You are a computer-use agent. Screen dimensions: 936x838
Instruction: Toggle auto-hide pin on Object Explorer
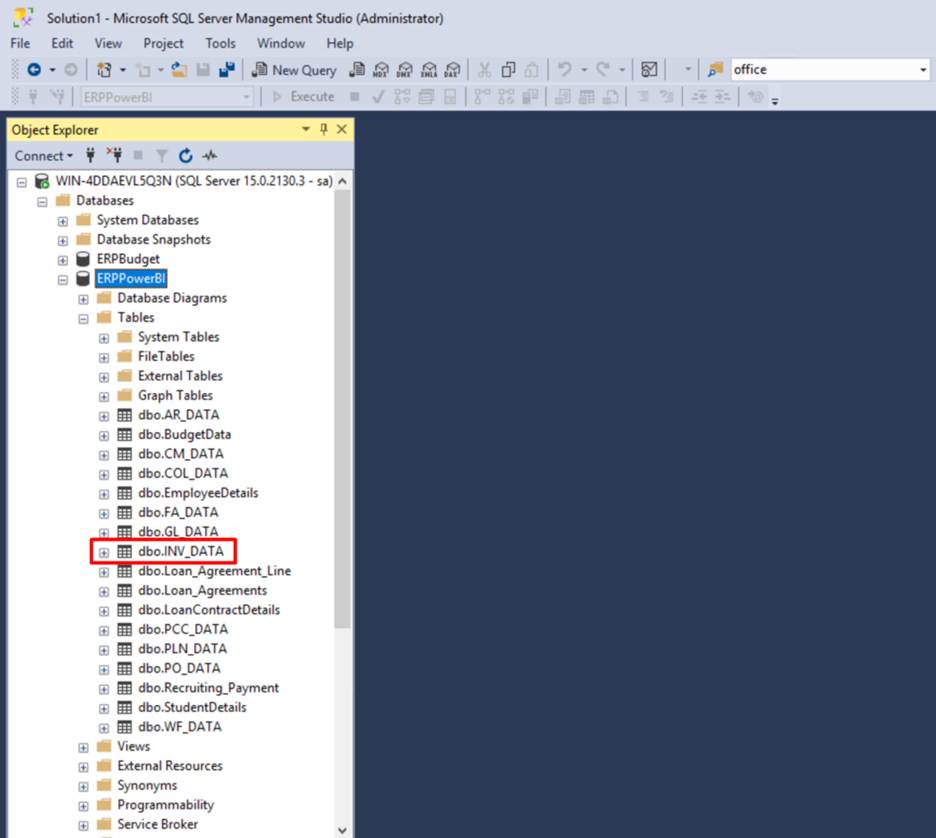click(324, 129)
